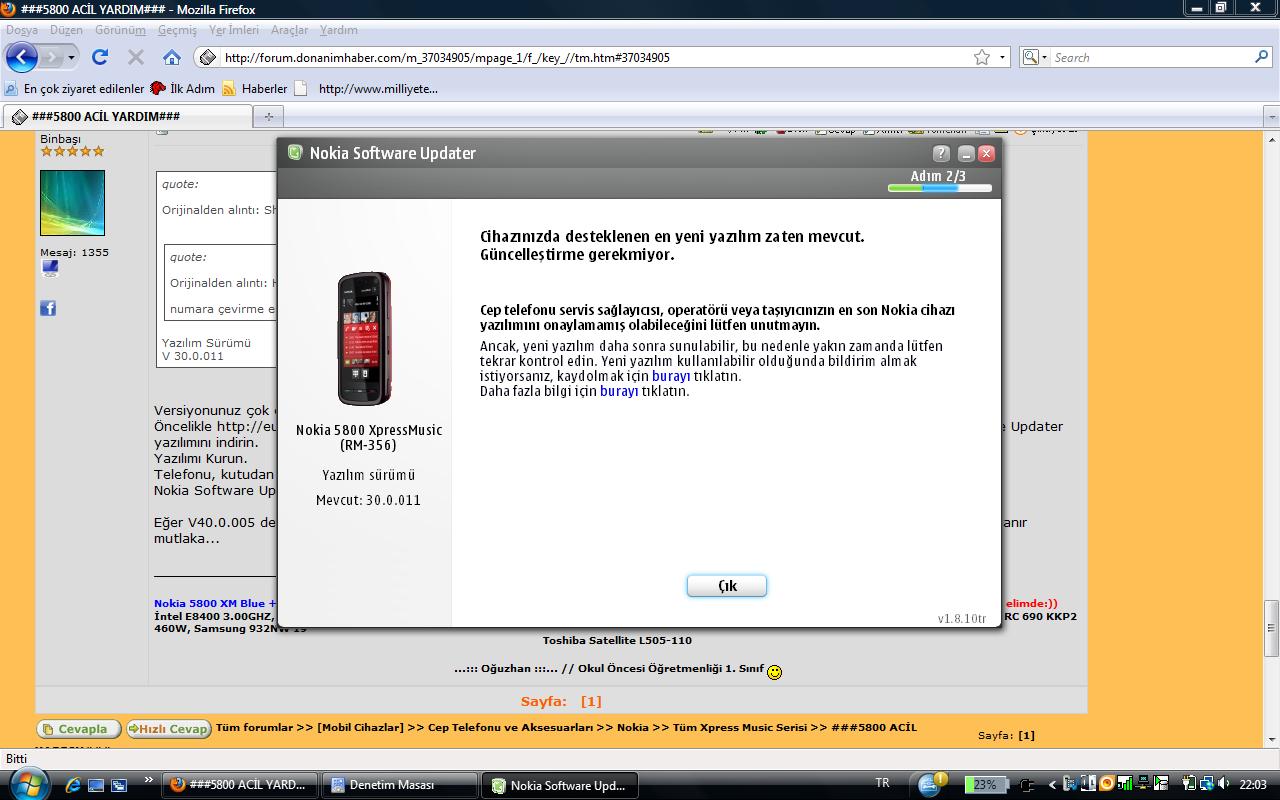Click 'Tüm Xpress Music Serisi' breadcrumb link
This screenshot has width=1280, height=800.
(740, 727)
